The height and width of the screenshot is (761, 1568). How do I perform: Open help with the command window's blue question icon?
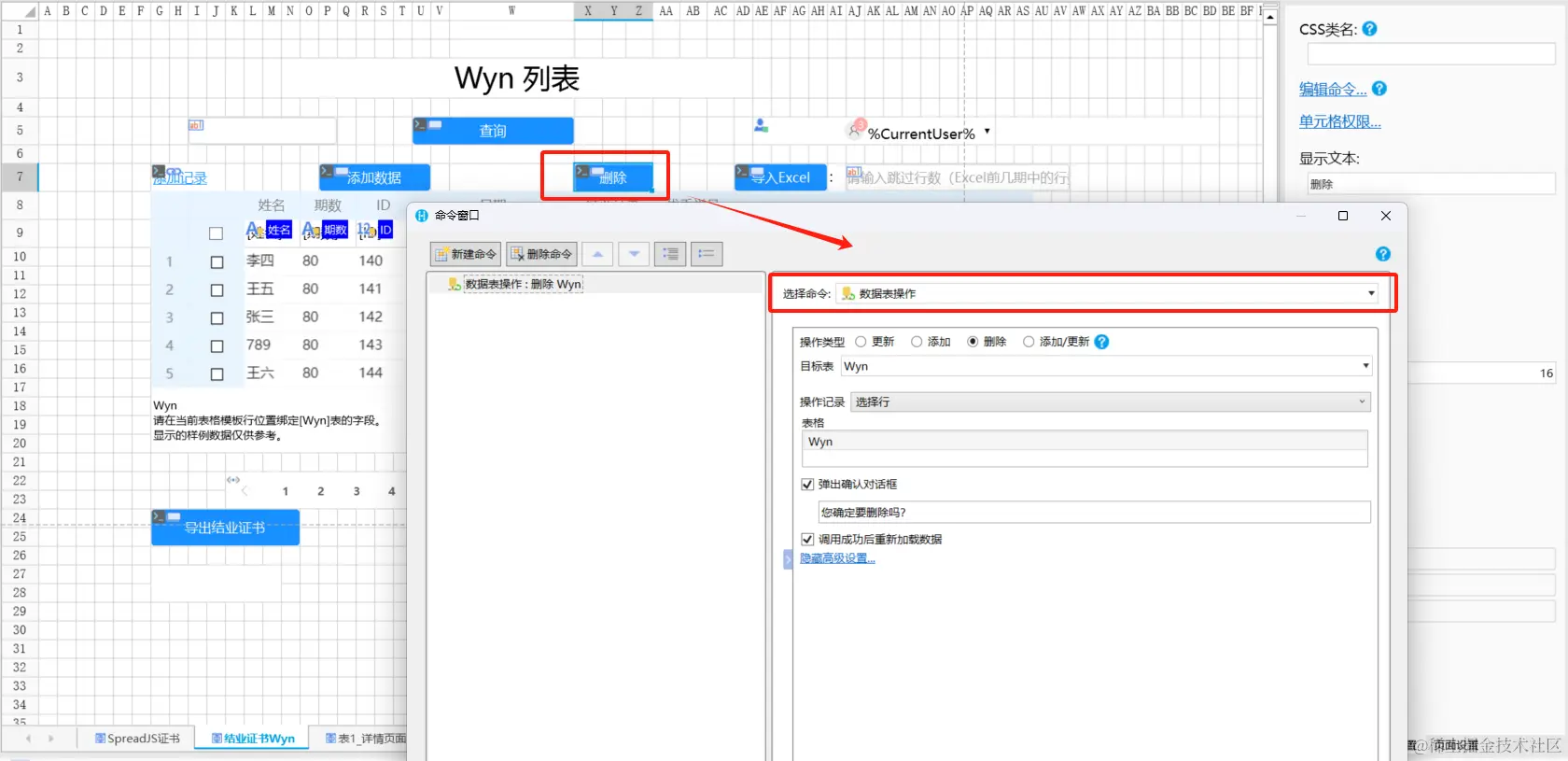tap(1383, 254)
